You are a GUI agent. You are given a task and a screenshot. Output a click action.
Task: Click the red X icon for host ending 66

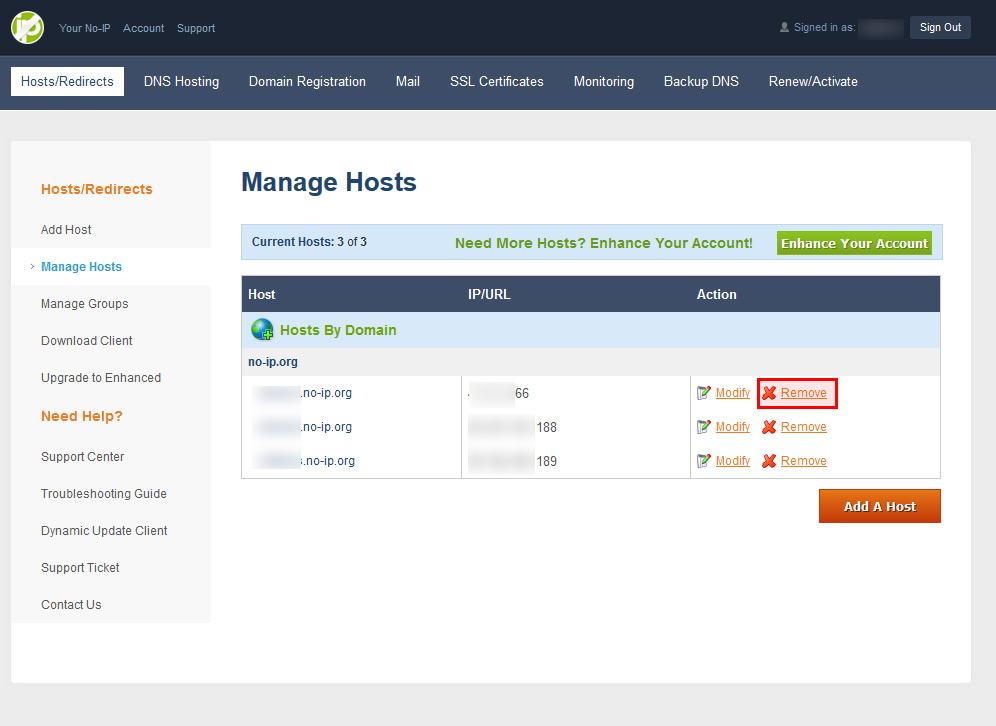pos(769,393)
